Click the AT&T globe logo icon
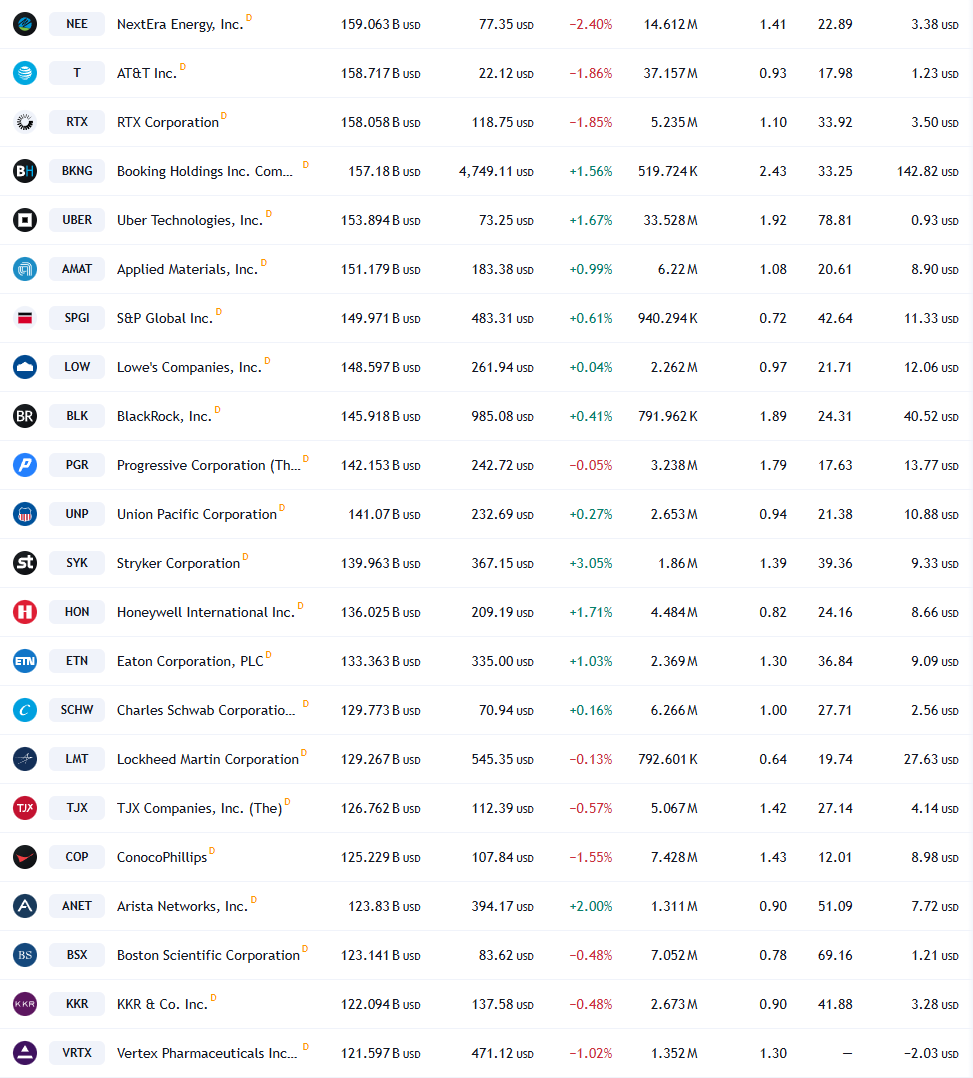973x1078 pixels. [x=25, y=73]
